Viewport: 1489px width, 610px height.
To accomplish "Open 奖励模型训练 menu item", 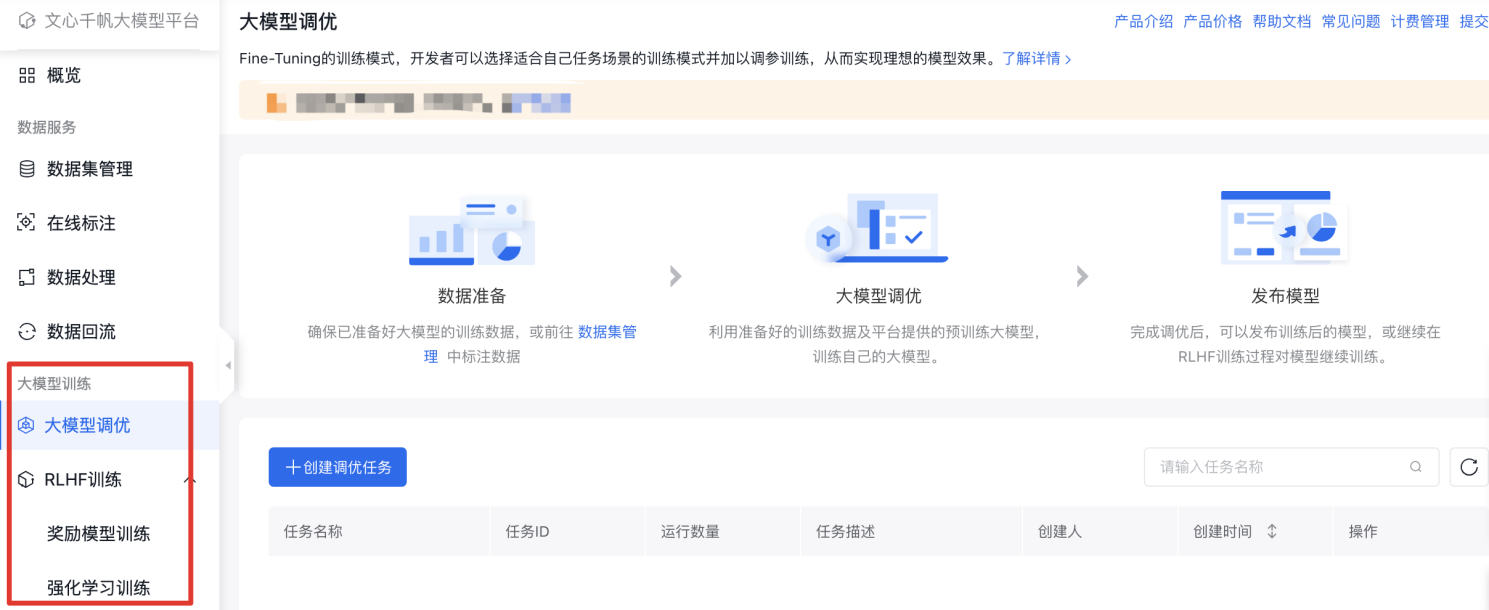I will tap(98, 534).
